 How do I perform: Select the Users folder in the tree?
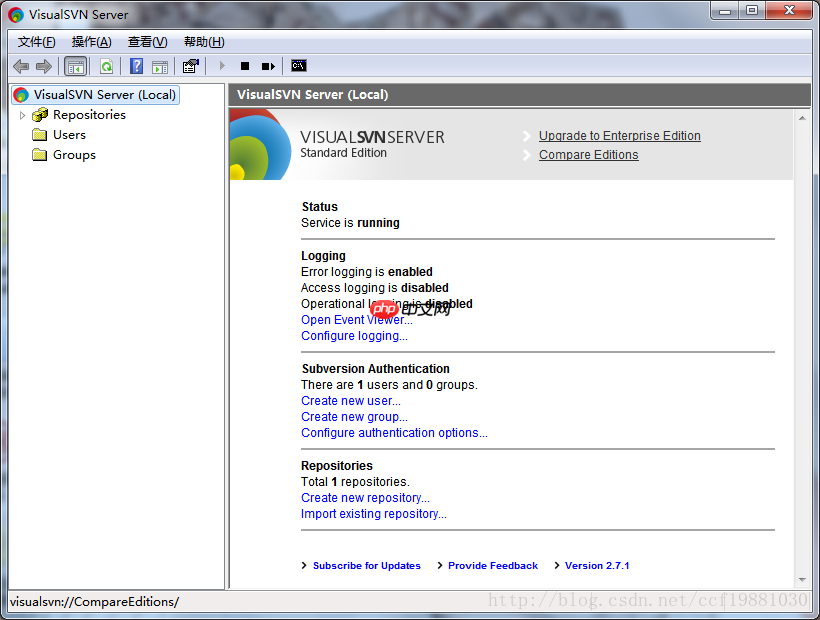coord(59,135)
